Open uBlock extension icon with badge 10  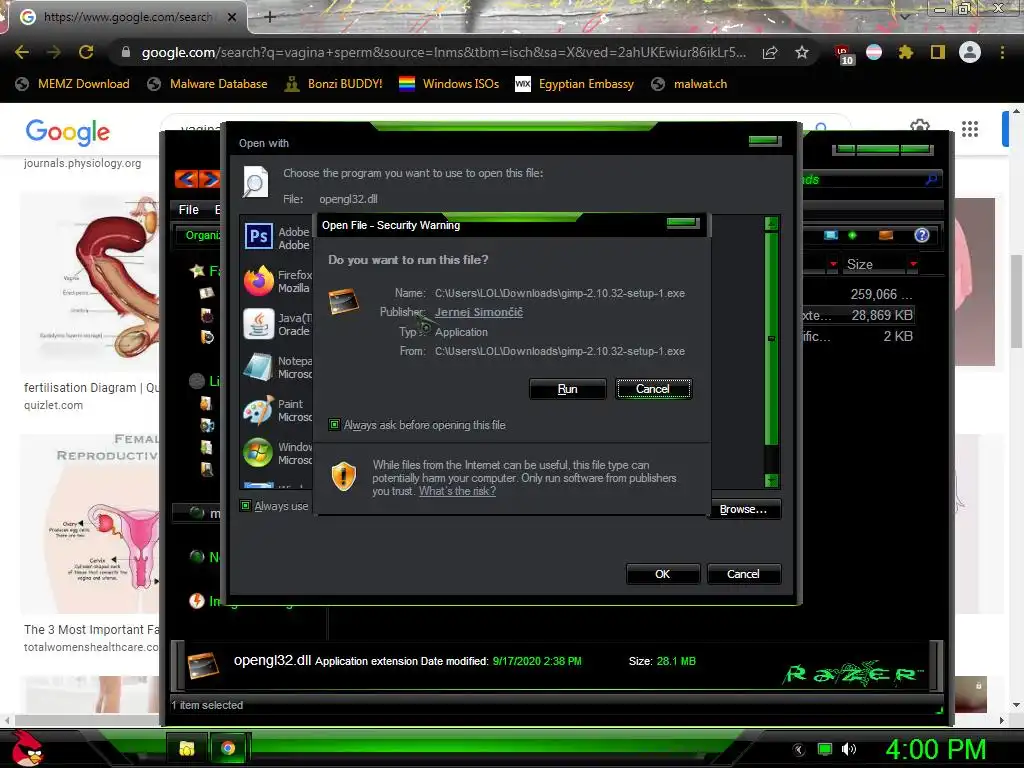tap(843, 54)
